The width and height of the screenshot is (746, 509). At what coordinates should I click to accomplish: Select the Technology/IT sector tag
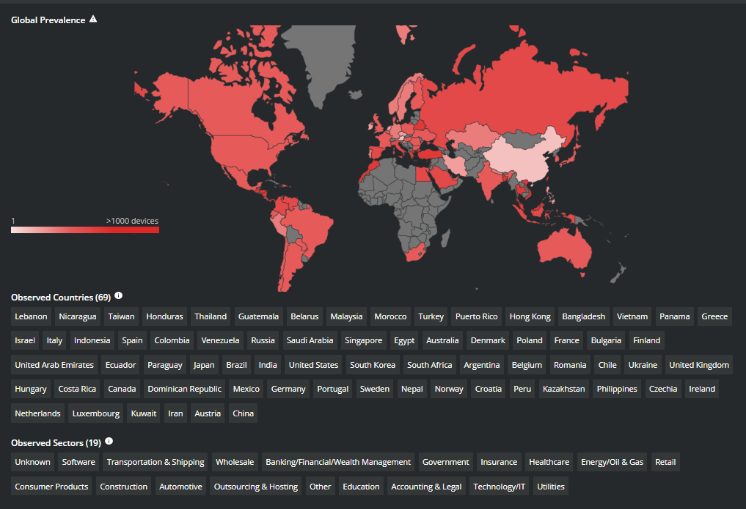[x=499, y=487]
